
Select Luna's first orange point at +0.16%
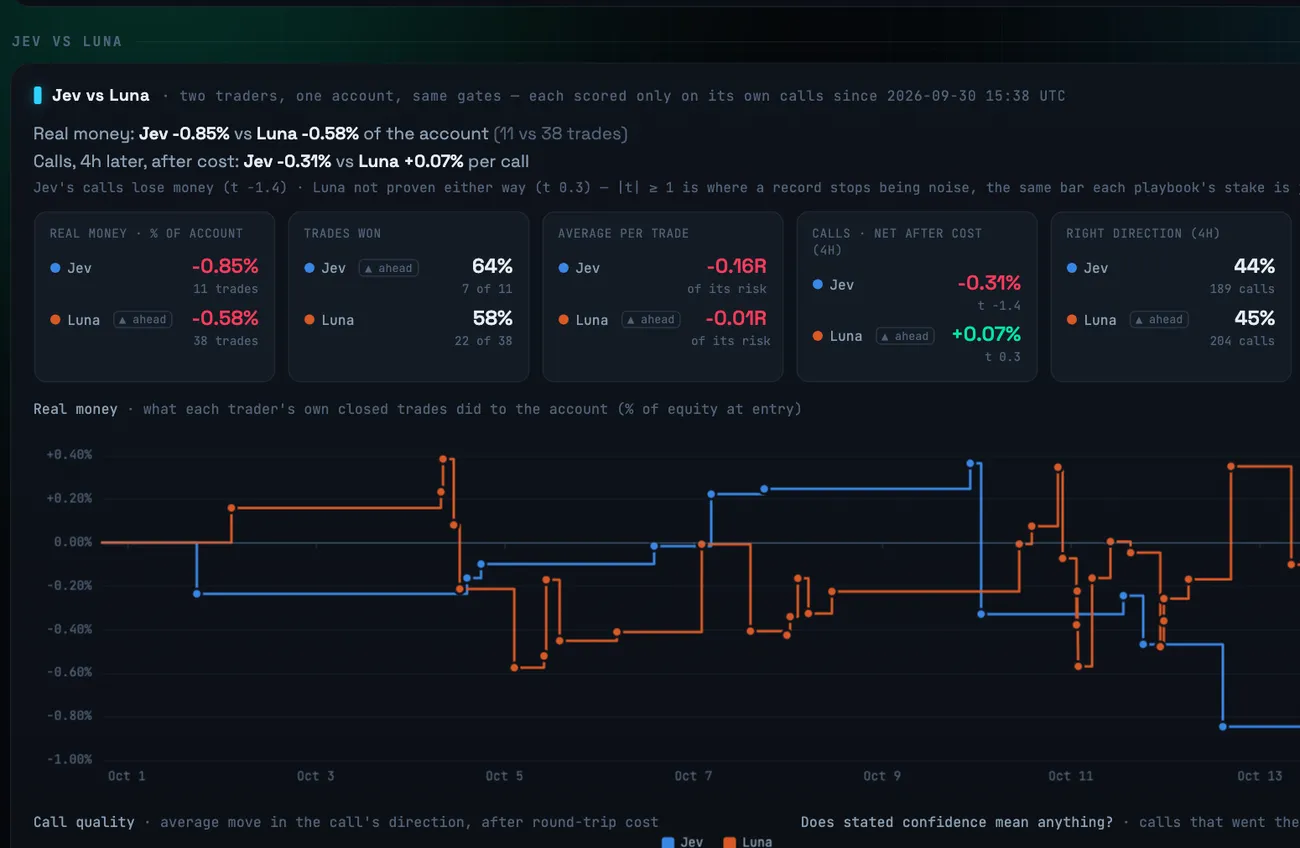coord(231,508)
